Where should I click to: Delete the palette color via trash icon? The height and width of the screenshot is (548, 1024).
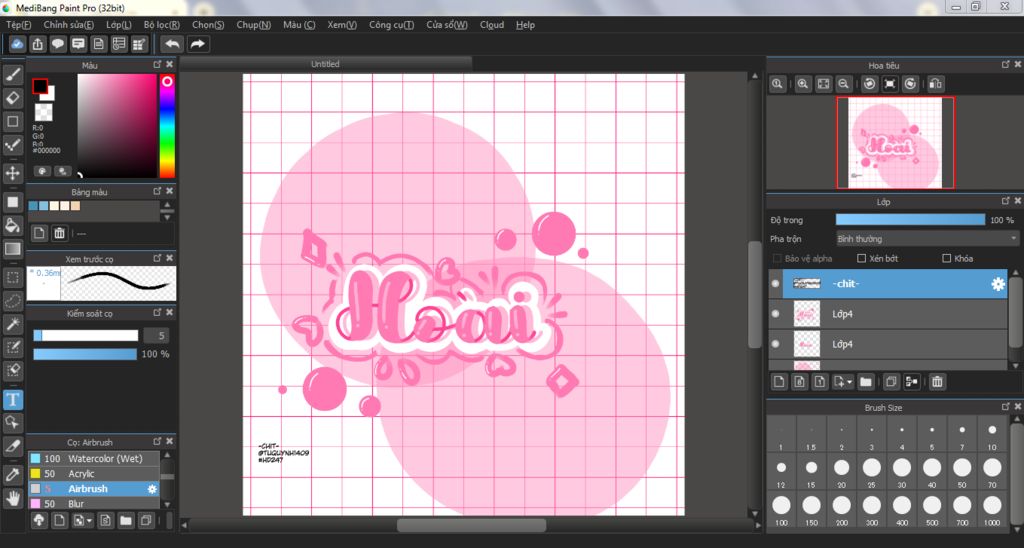59,233
